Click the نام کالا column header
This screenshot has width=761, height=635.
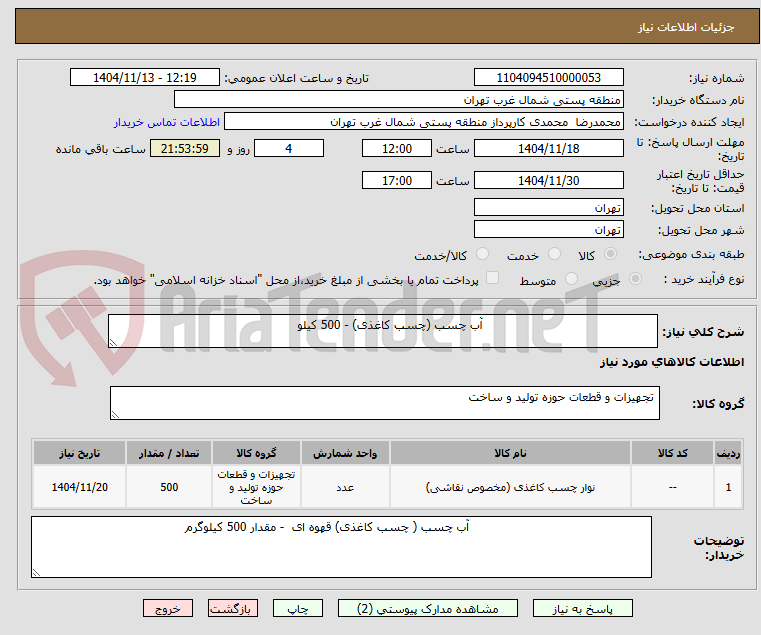[510, 453]
